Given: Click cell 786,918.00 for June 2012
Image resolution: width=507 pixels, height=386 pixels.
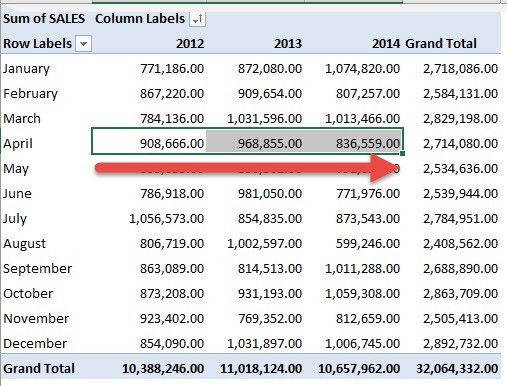Looking at the screenshot, I should pos(172,194).
